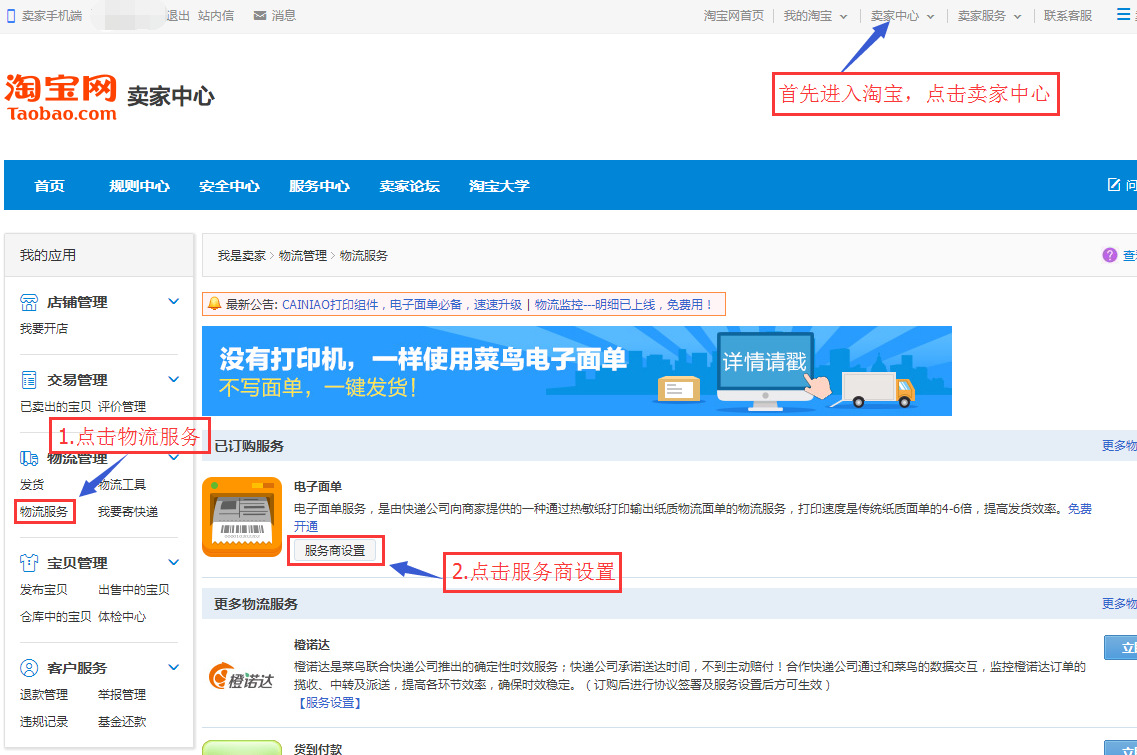The width and height of the screenshot is (1137, 755).
Task: Click the blue subscribe button beside 橙诺达
Action: tap(1120, 648)
